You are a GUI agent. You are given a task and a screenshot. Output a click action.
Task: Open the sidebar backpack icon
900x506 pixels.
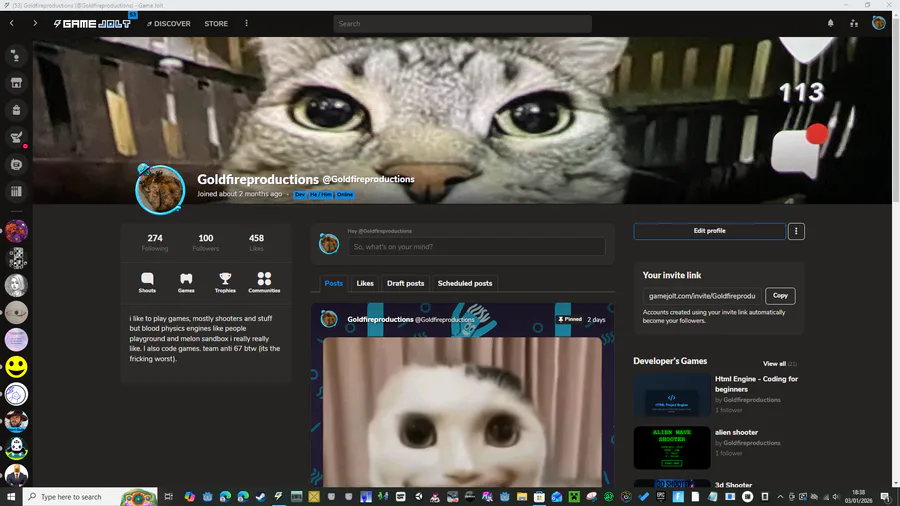pos(16,110)
